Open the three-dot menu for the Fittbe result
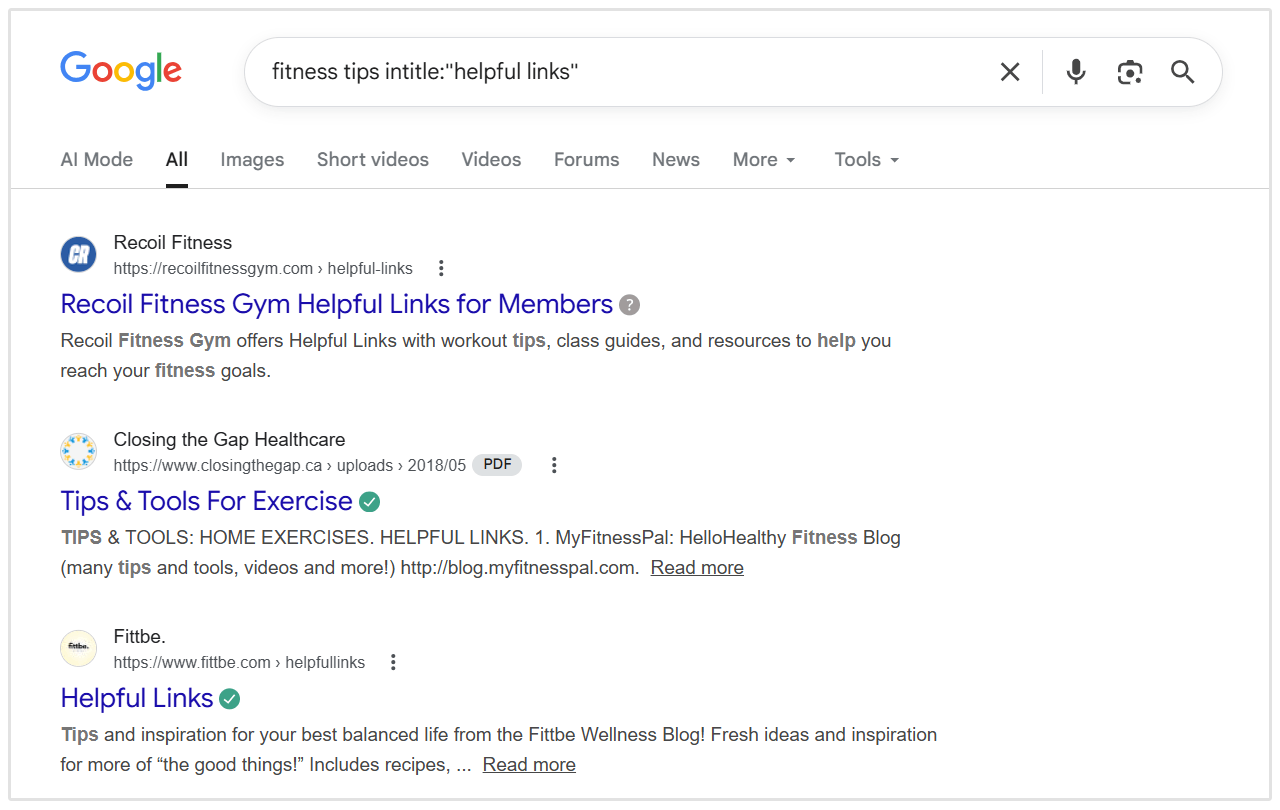 point(393,661)
